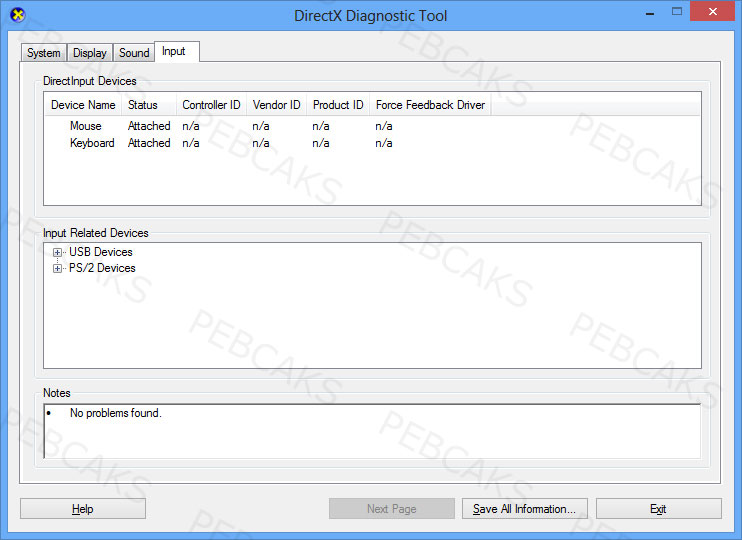Select the Input tab

[x=177, y=51]
